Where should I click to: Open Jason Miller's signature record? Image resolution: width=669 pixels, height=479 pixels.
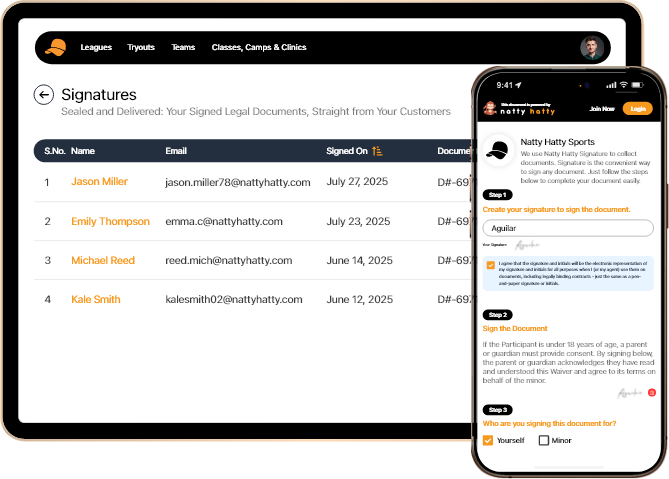99,182
